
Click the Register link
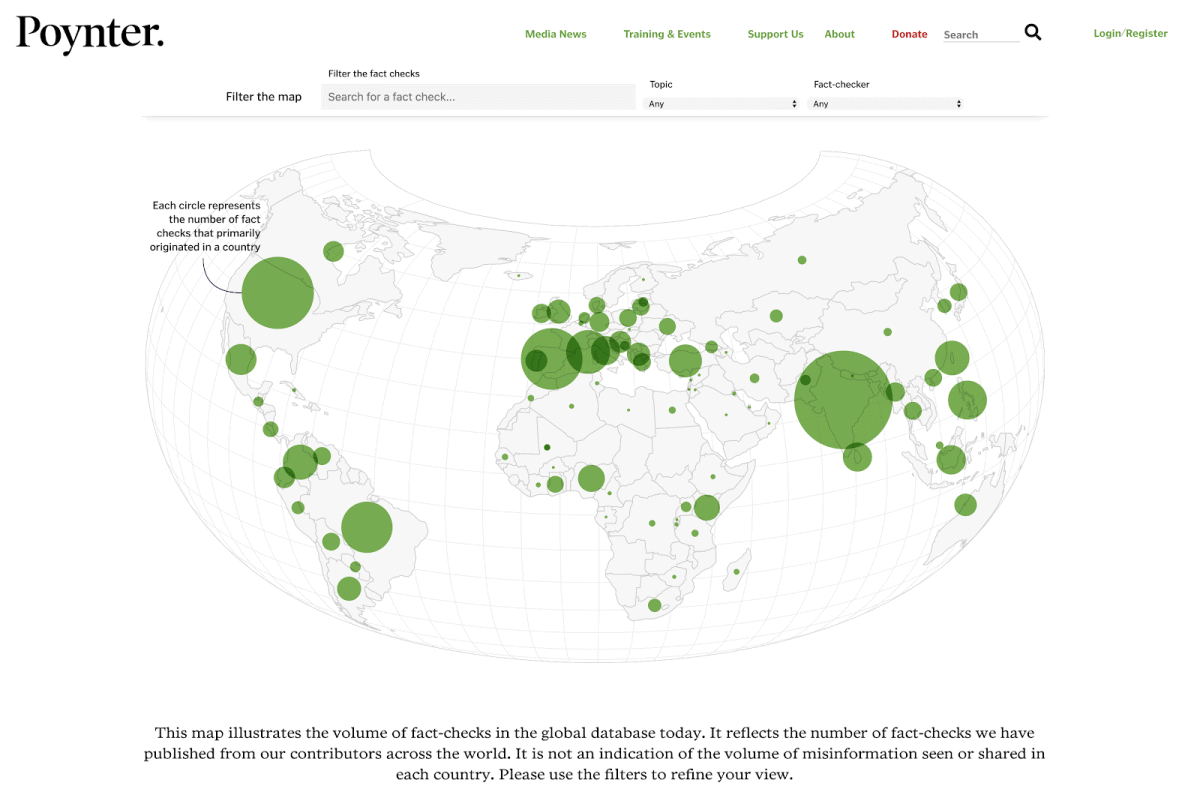(x=1147, y=33)
